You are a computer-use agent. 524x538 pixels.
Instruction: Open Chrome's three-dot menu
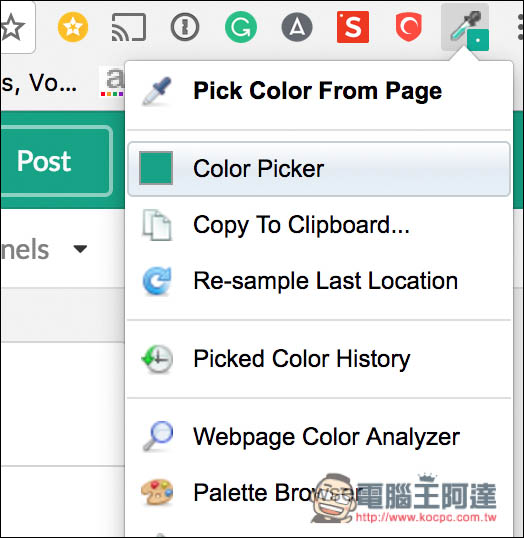tap(520, 27)
